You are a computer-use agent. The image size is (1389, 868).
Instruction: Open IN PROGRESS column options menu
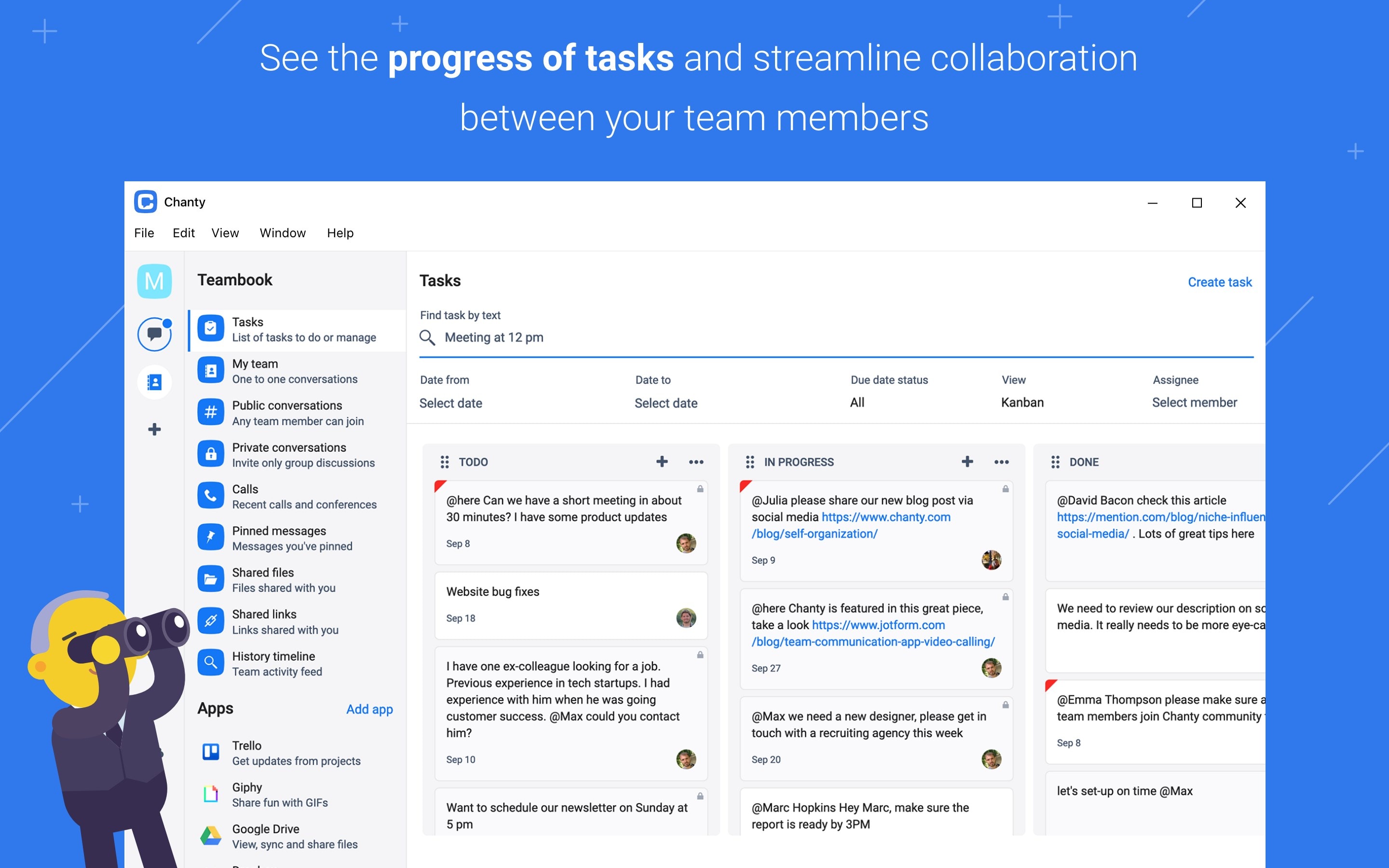[1001, 462]
